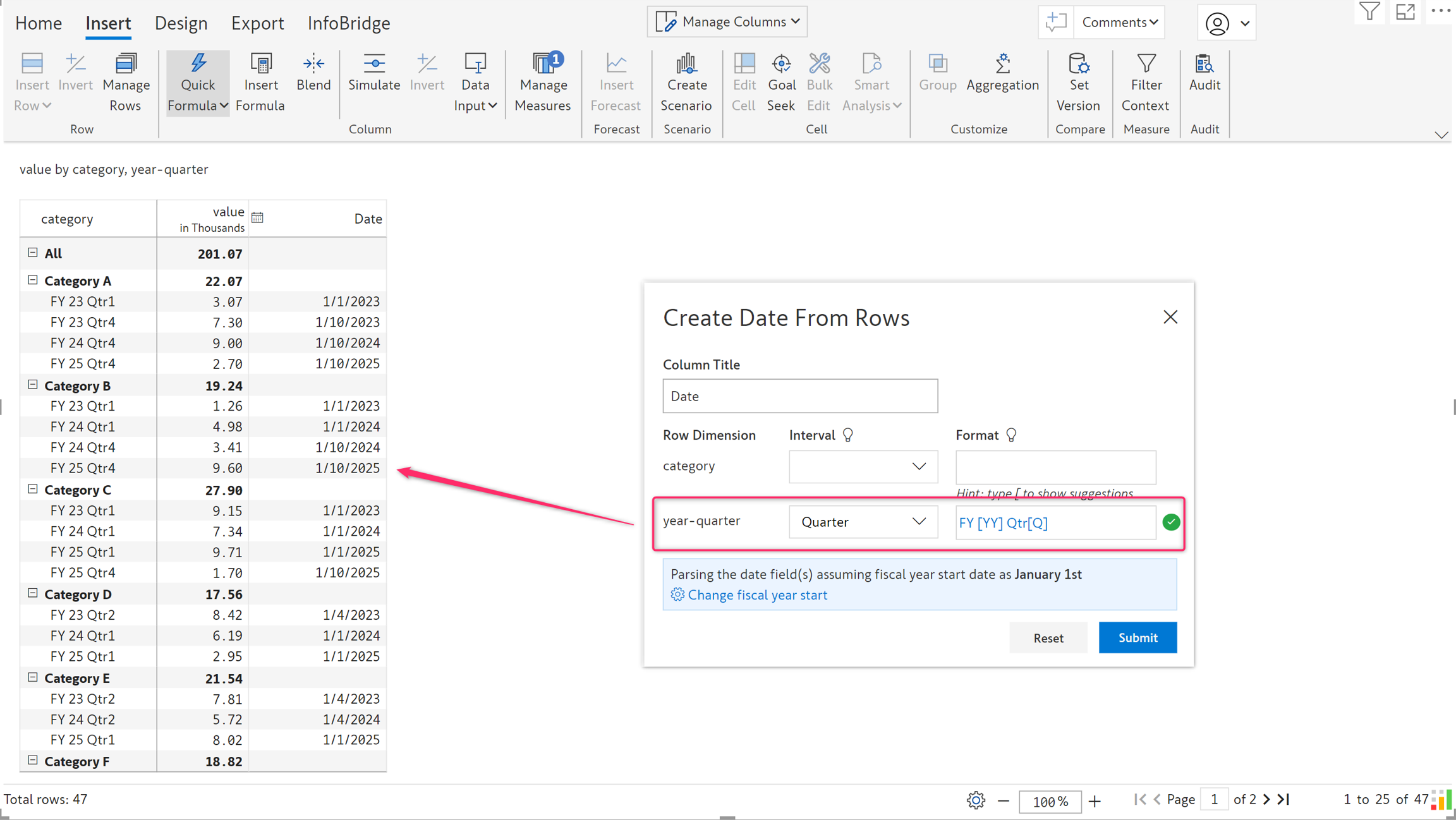Switch to the Design tab
The image size is (1456, 820).
point(181,23)
